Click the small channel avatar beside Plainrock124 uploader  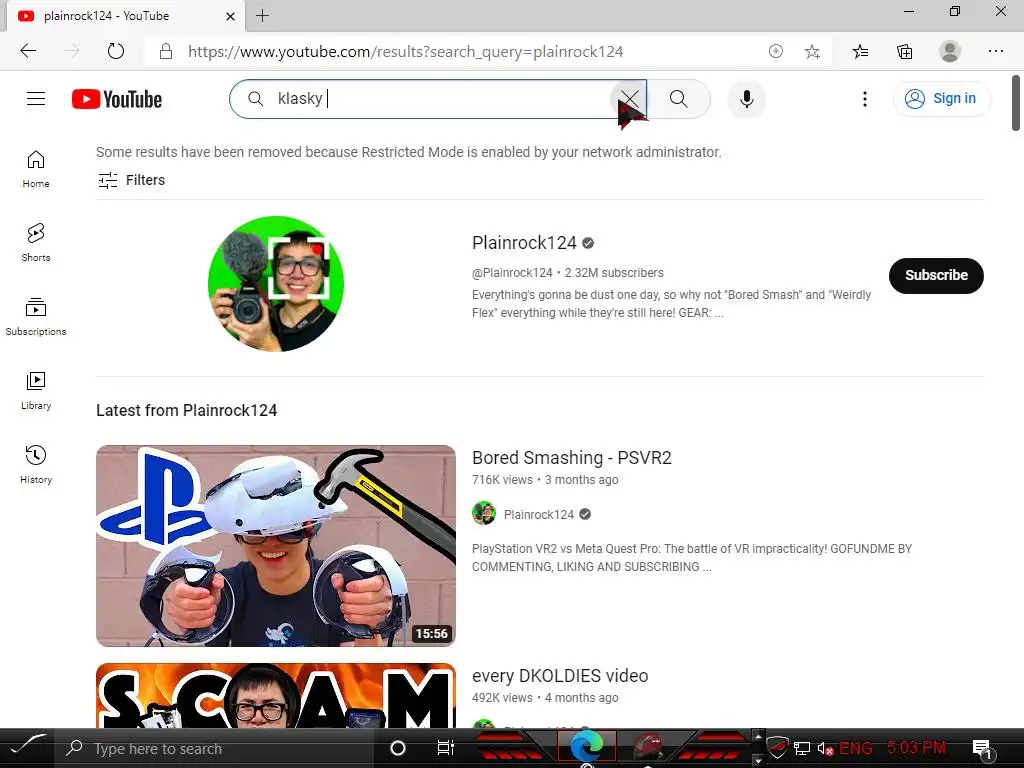(x=484, y=514)
